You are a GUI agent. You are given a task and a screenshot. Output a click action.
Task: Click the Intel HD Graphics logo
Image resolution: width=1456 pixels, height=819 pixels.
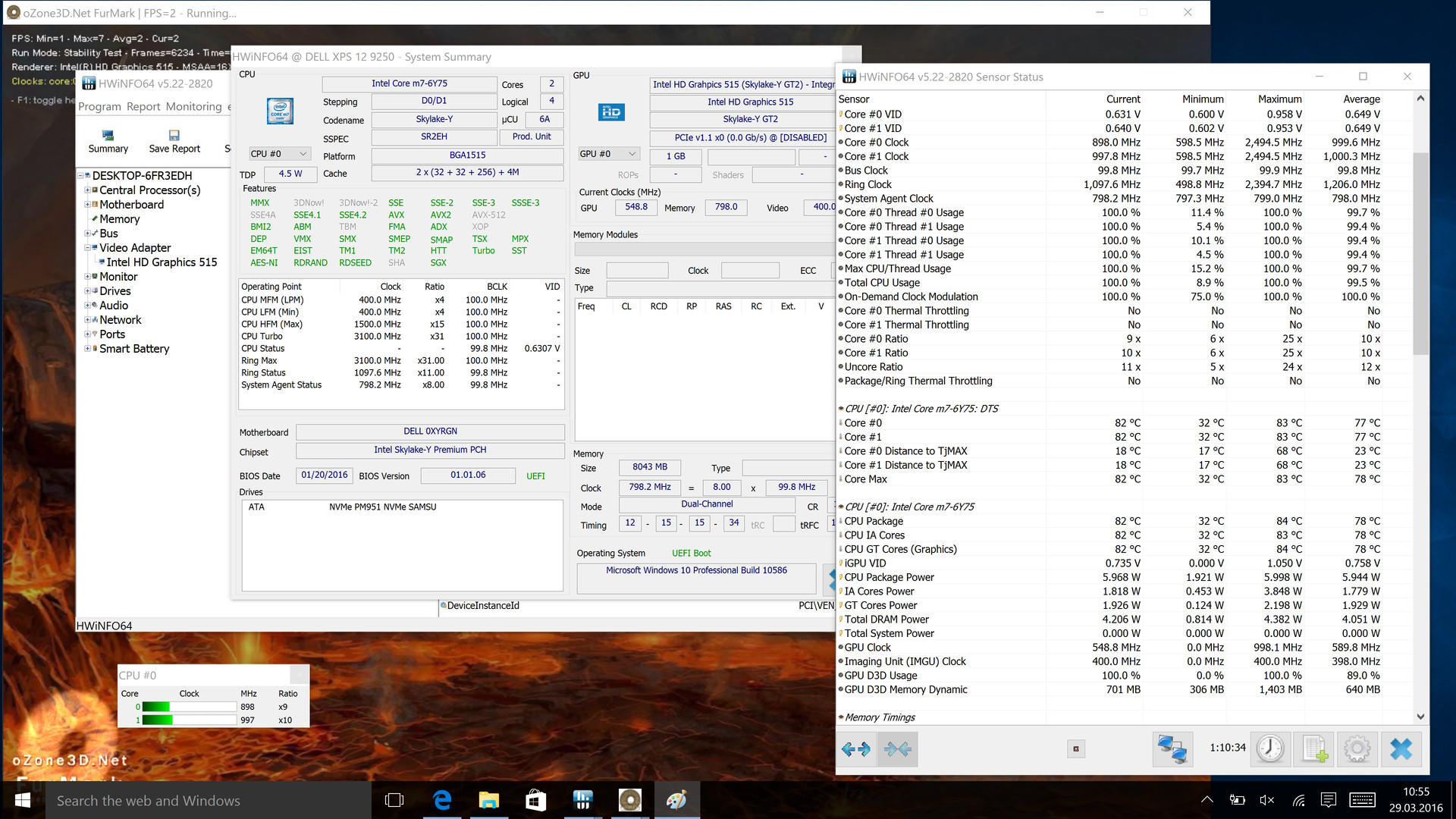[611, 112]
